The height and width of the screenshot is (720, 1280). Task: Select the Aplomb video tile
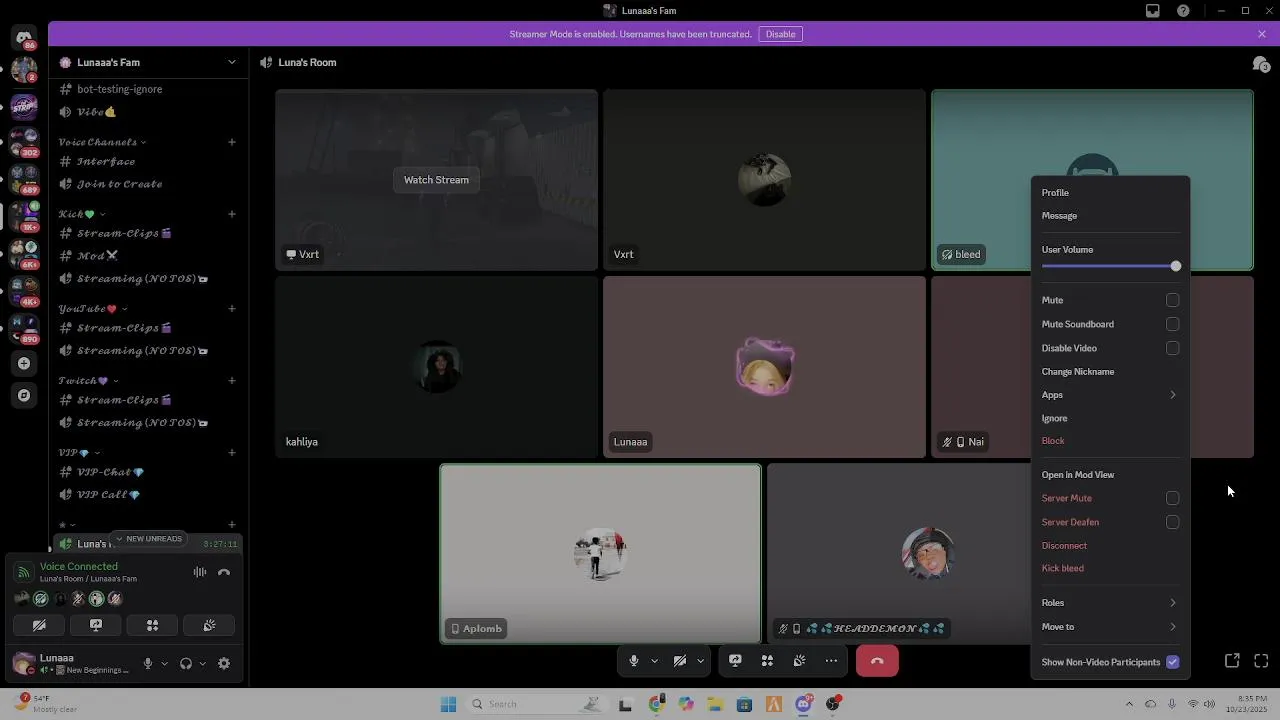(x=600, y=554)
